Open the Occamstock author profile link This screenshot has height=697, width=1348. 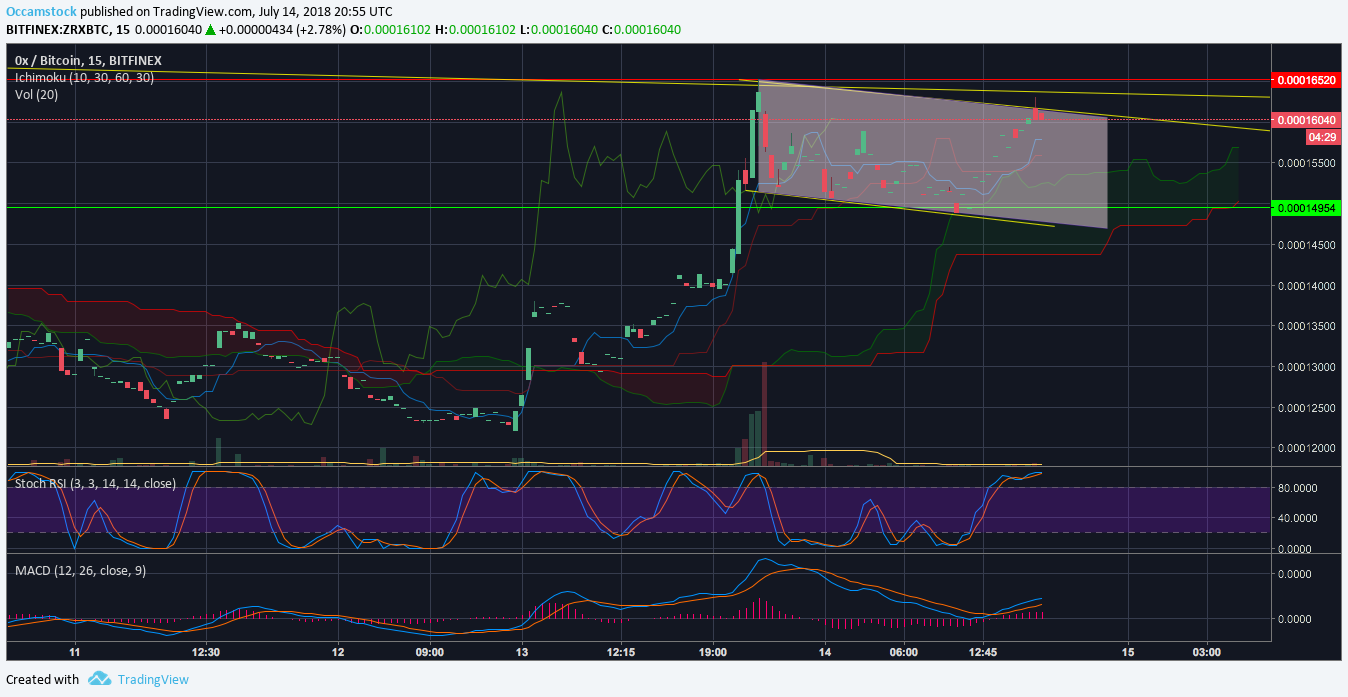(x=41, y=11)
